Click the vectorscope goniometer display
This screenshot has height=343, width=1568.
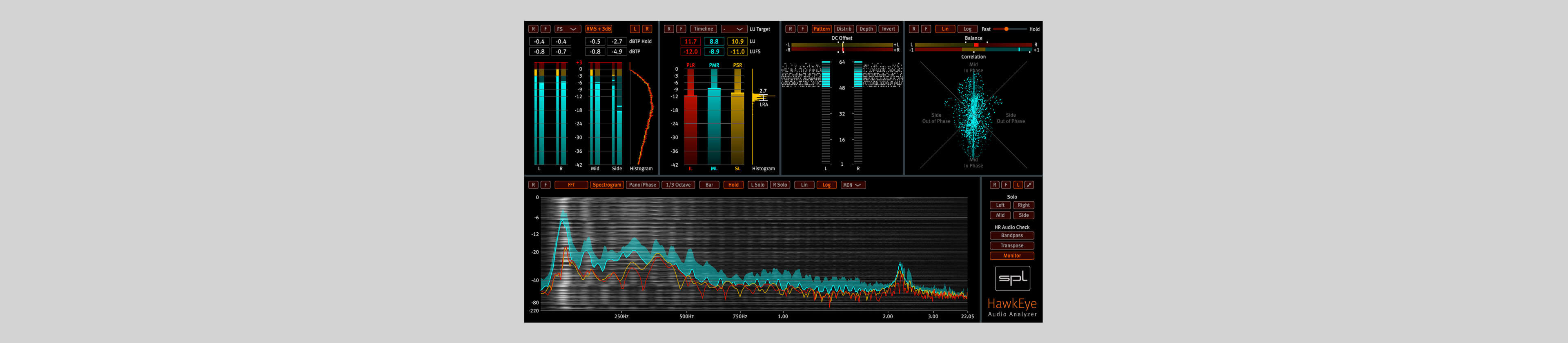[x=973, y=115]
